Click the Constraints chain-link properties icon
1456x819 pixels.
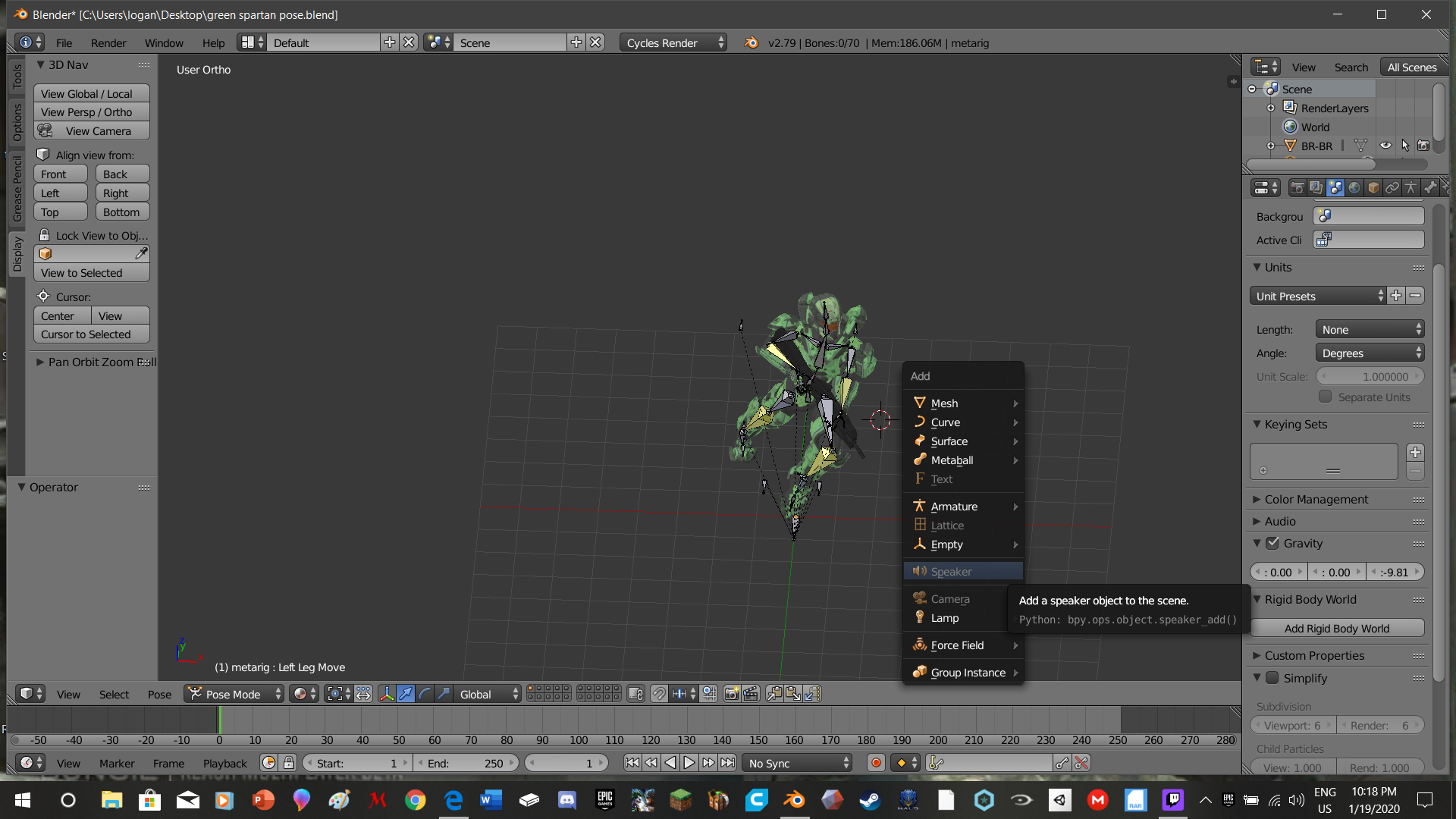tap(1392, 187)
